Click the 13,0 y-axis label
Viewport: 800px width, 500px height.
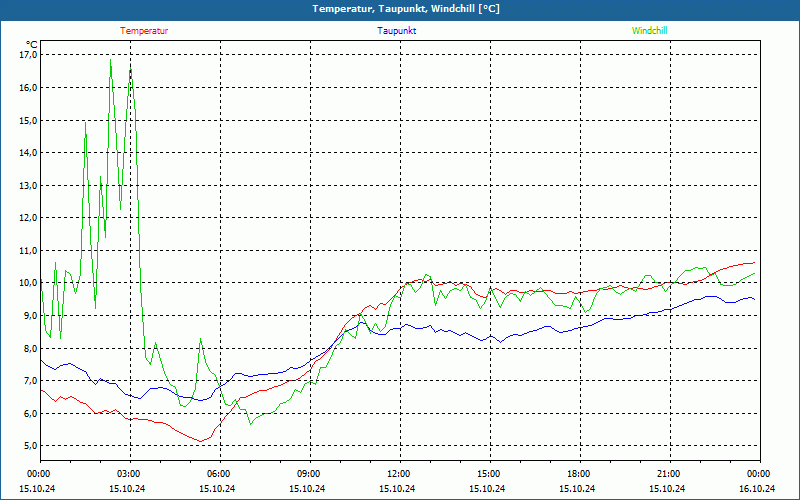29,185
